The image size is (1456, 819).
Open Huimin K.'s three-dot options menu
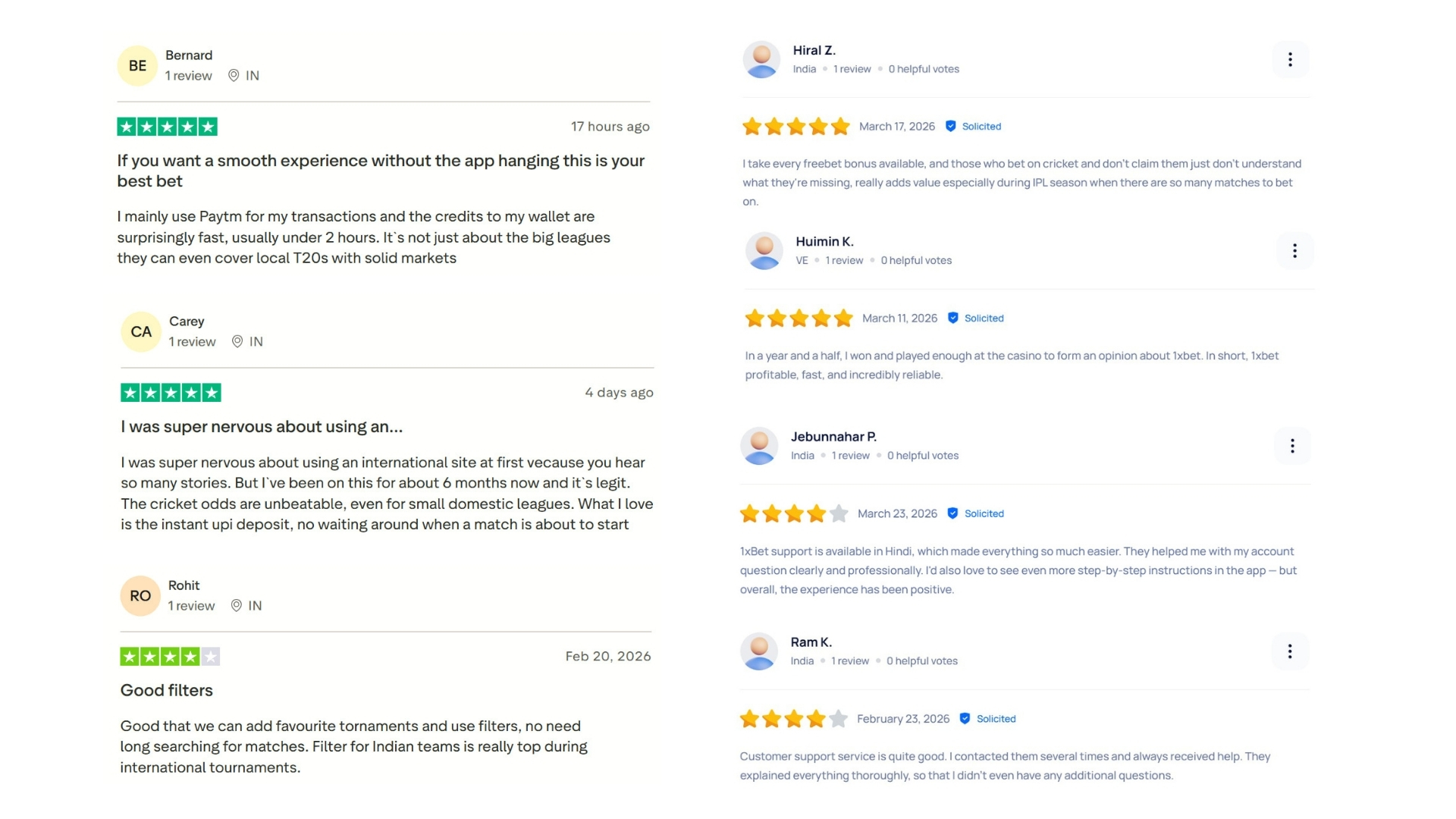1295,250
